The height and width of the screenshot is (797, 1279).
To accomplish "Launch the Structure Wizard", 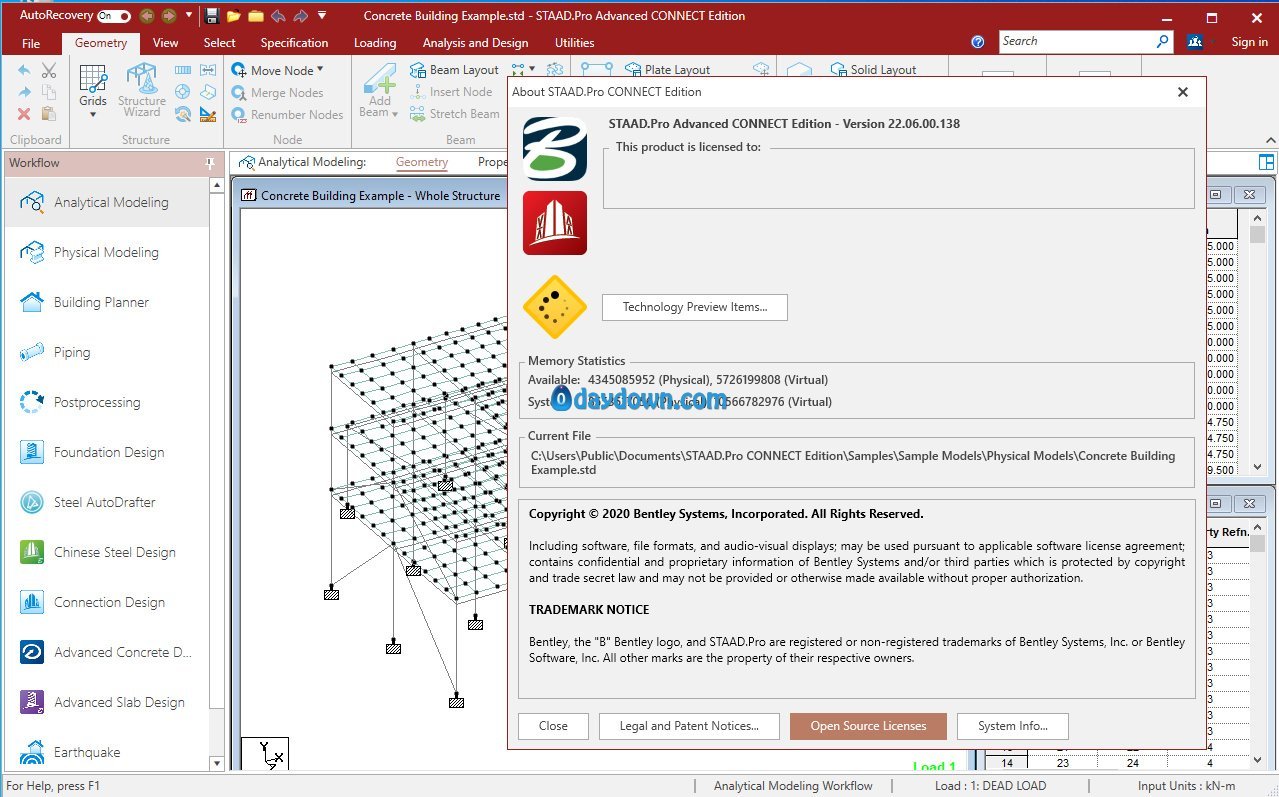I will click(x=142, y=91).
